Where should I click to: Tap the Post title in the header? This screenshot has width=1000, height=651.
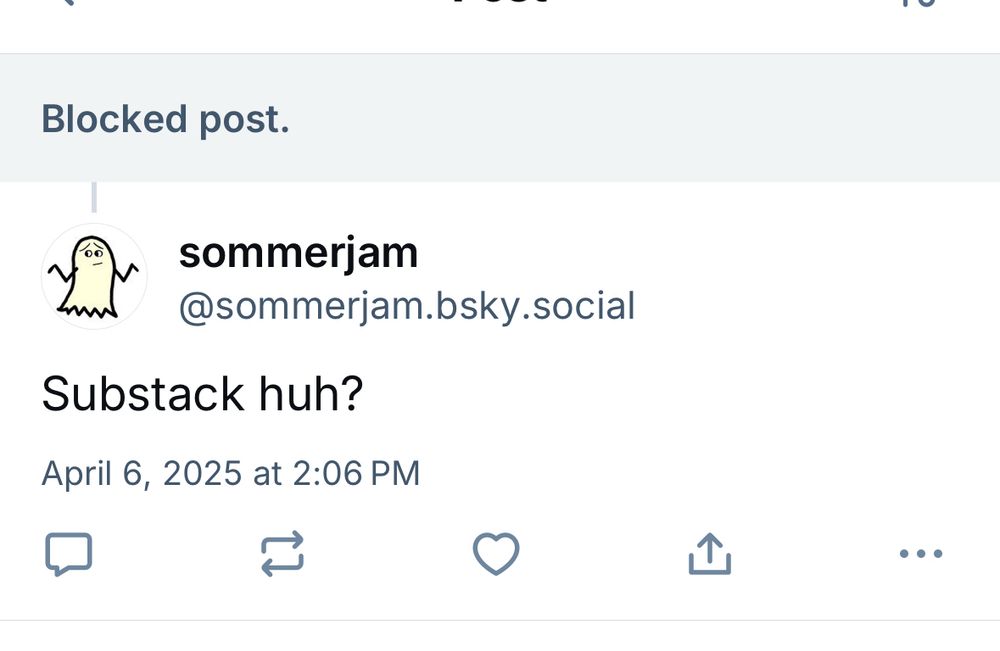[500, 4]
